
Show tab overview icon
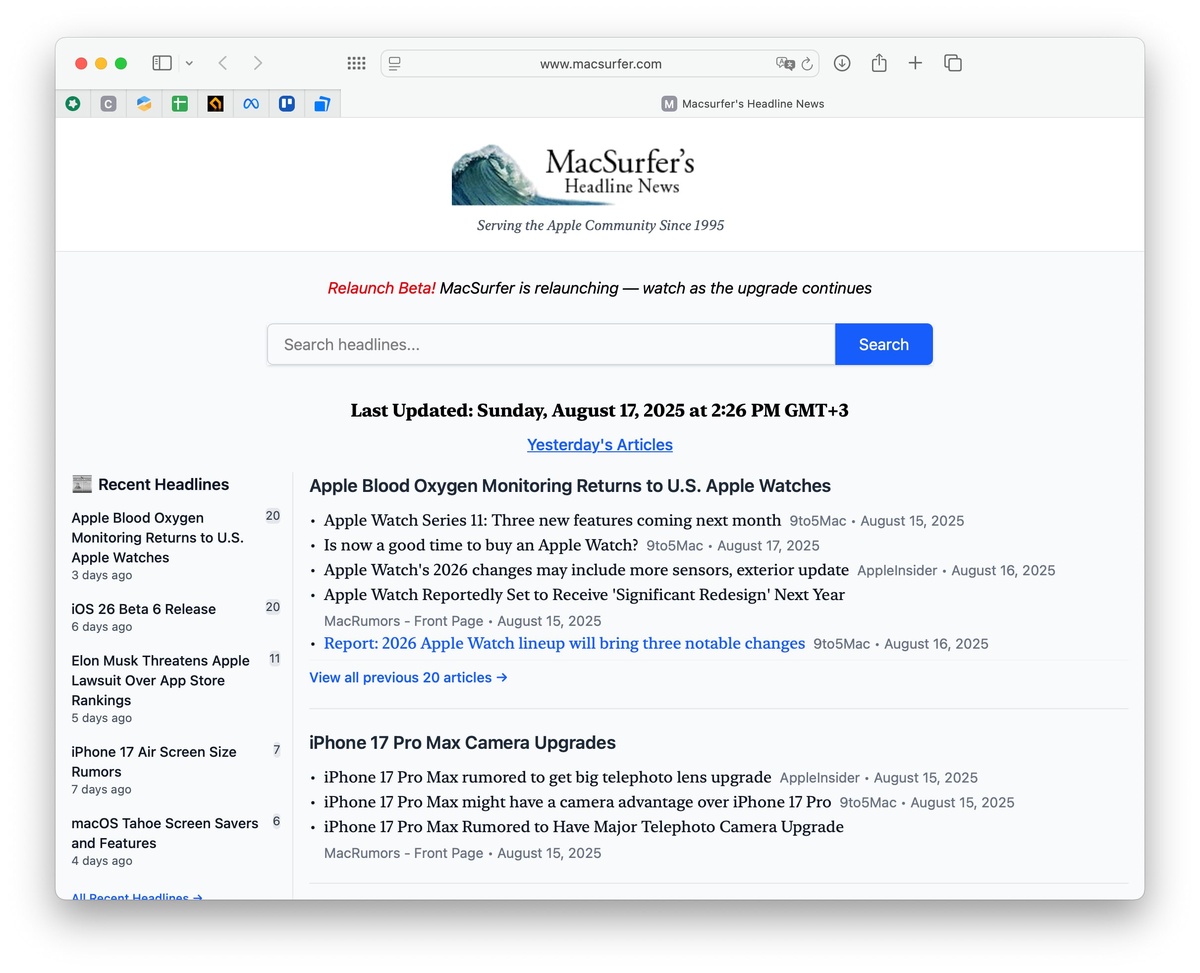pos(953,63)
